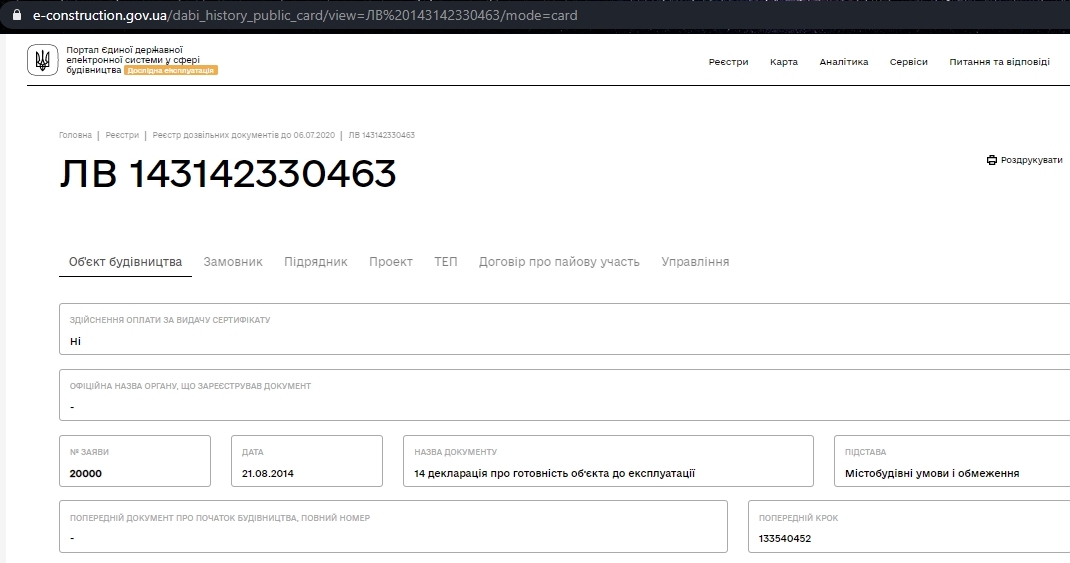
Task: Click the document name declaration field
Action: tap(608, 461)
